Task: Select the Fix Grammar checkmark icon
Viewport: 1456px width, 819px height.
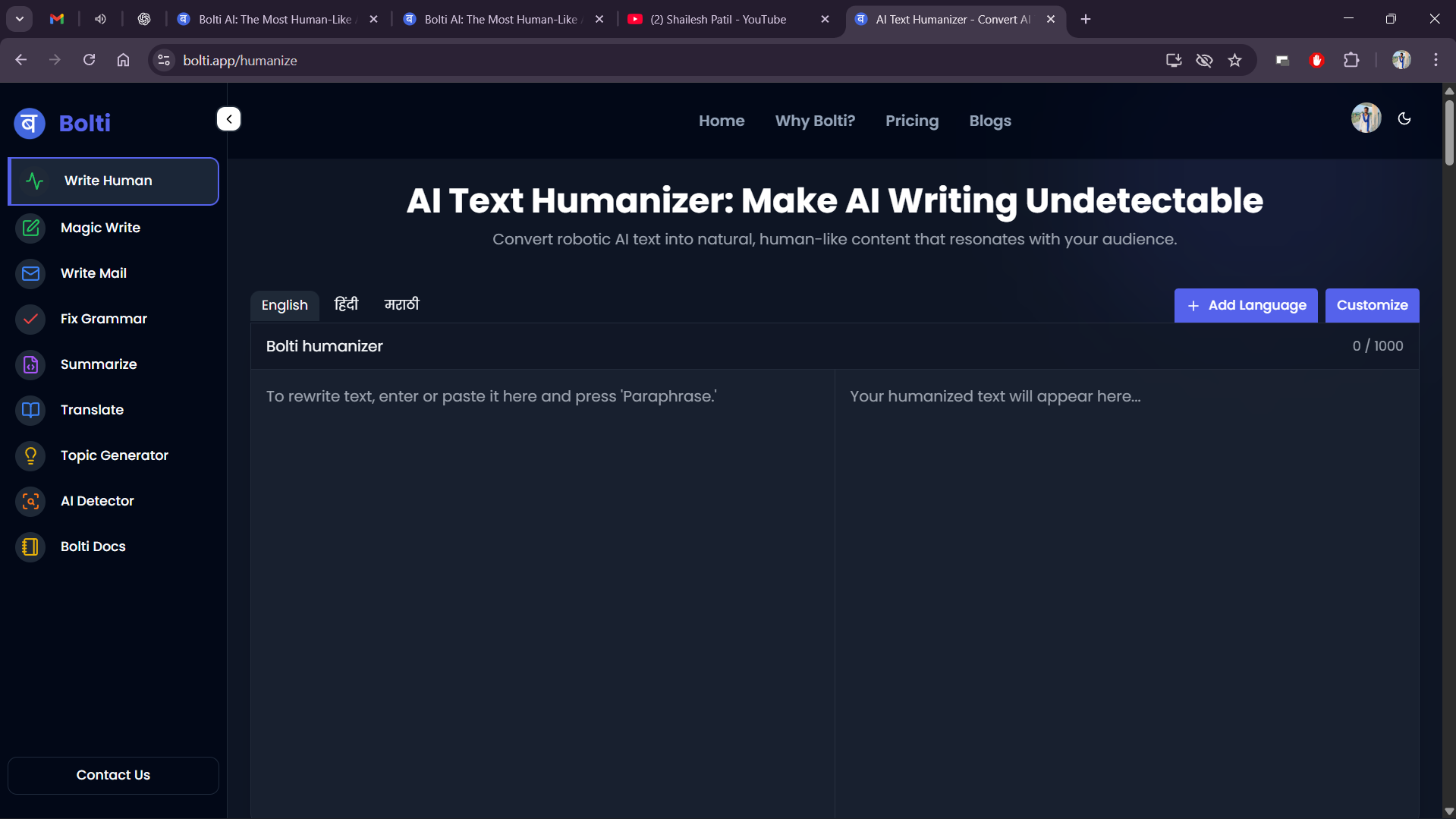Action: pyautogui.click(x=30, y=319)
